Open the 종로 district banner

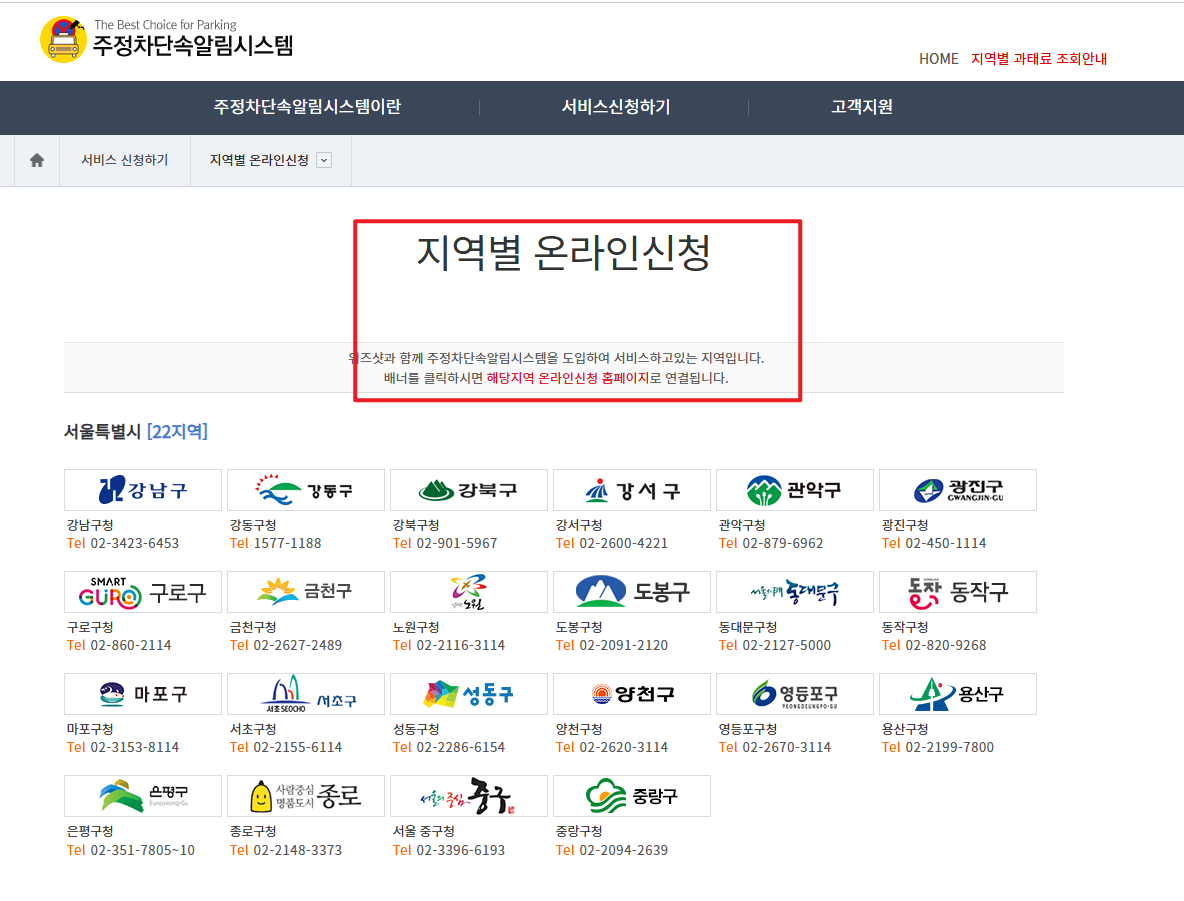[306, 796]
